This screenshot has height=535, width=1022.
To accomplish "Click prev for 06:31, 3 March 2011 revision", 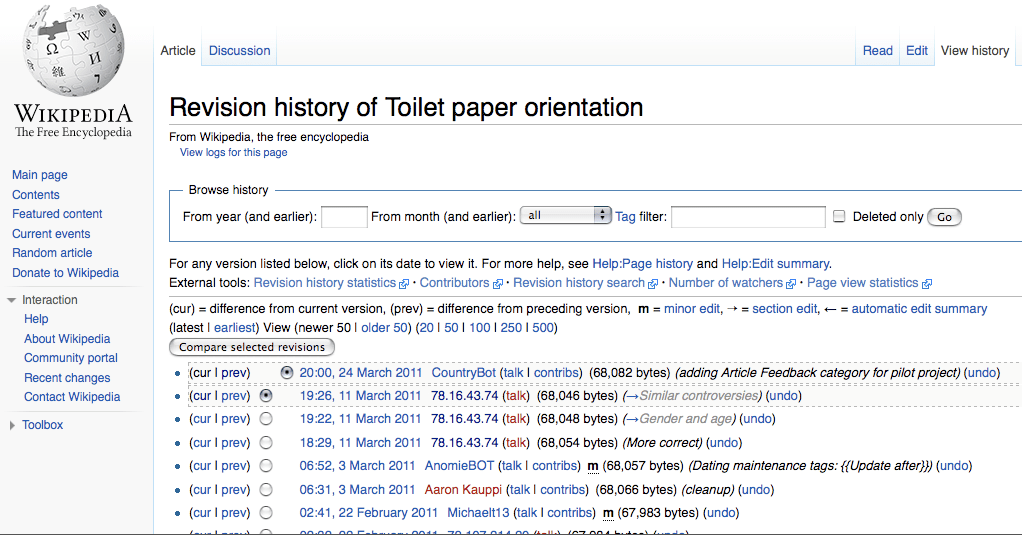I will pyautogui.click(x=235, y=489).
